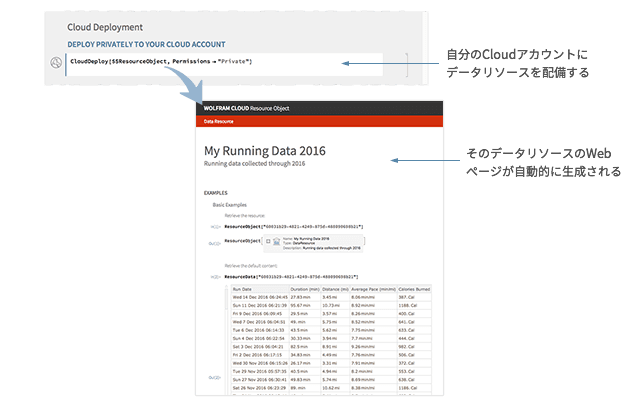The image size is (638, 416).
Task: Click the 'Duration (min)' column header
Action: coord(305,289)
